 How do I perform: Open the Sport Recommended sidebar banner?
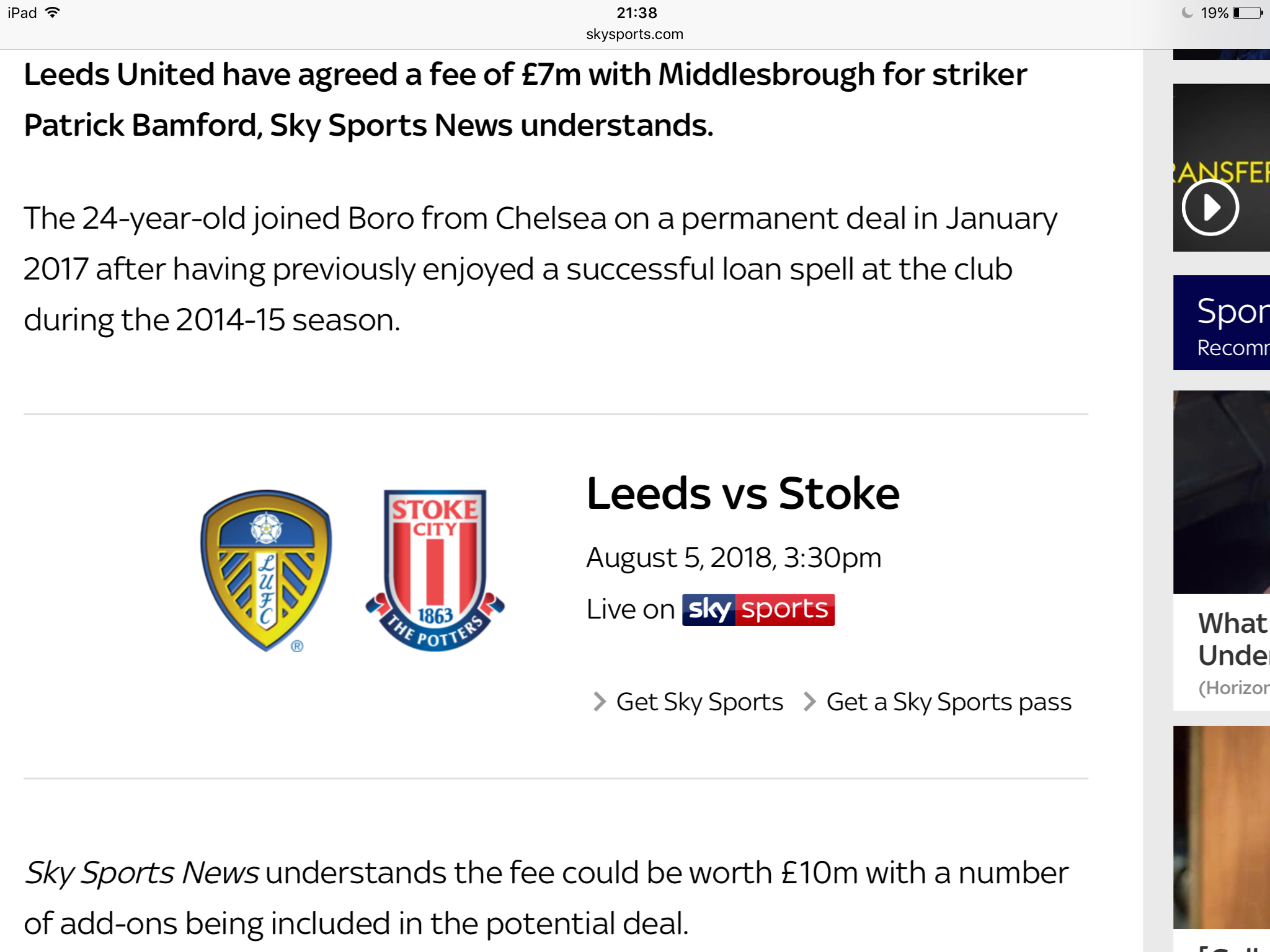(x=1222, y=322)
